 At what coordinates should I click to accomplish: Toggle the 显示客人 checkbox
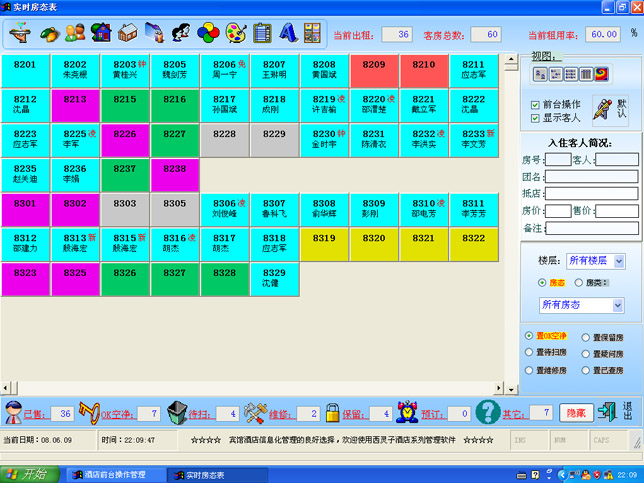tap(536, 118)
